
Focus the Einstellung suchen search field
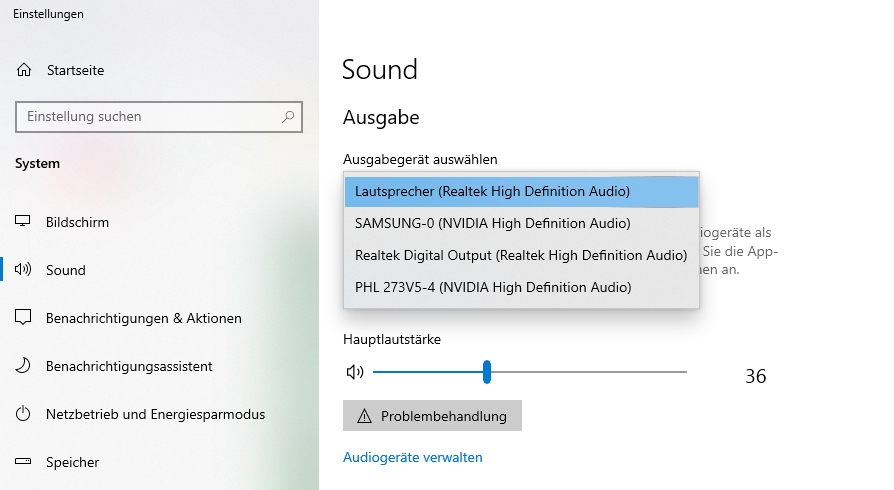tap(159, 117)
